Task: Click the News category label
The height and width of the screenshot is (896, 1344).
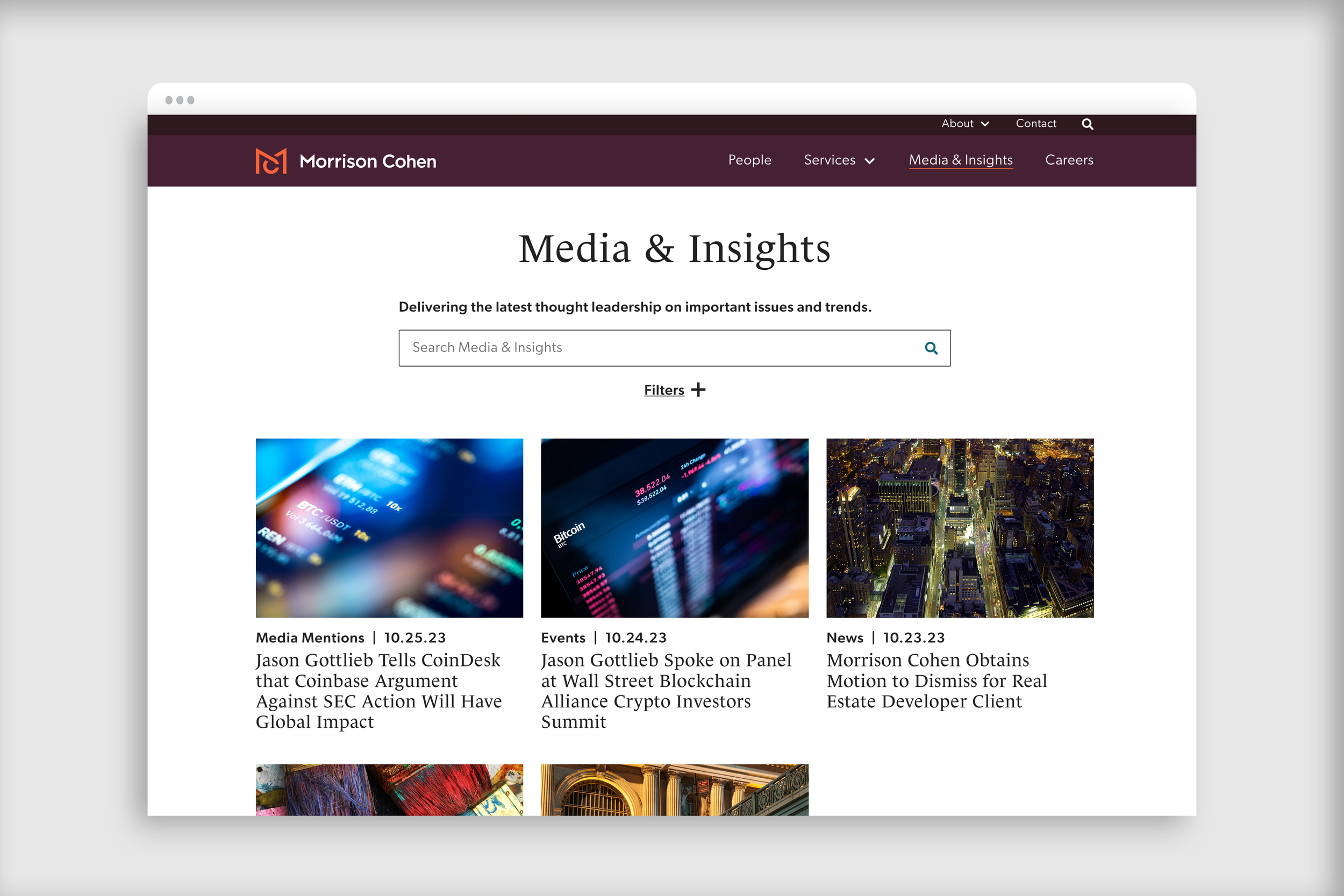Action: pyautogui.click(x=845, y=637)
